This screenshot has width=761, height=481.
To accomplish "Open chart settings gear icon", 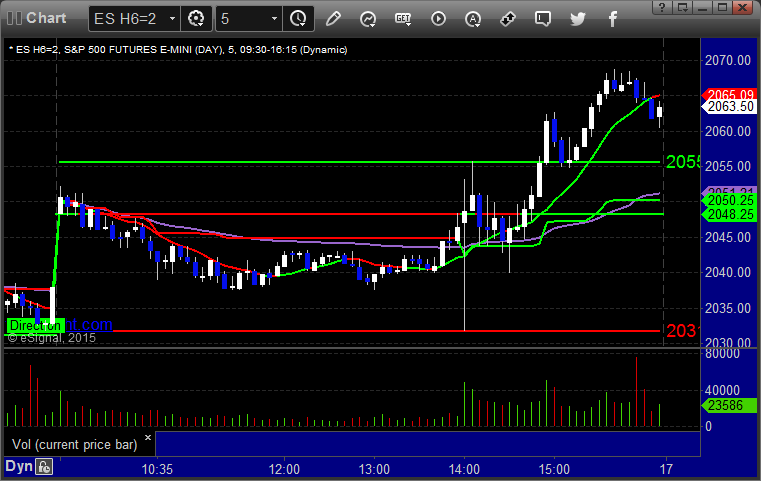I will [x=196, y=19].
